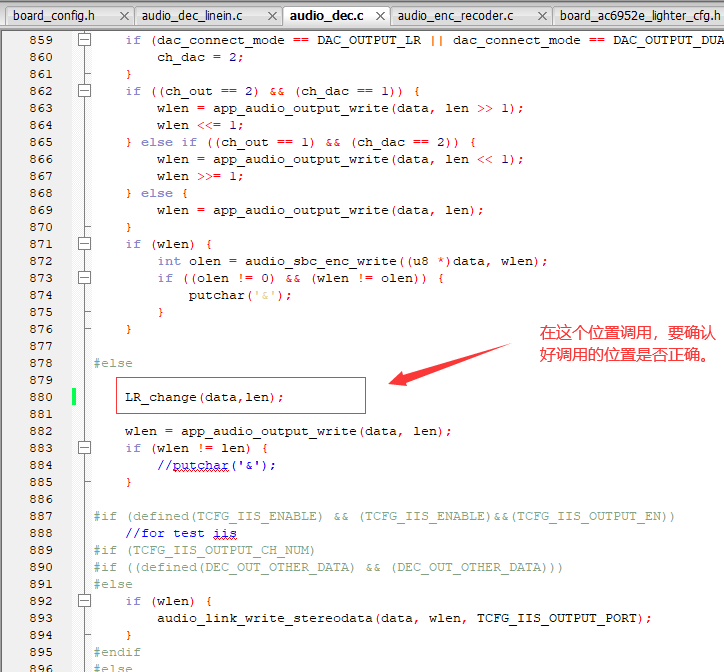The image size is (724, 672).
Task: Click putchar('&'); on line 874
Action: pyautogui.click(x=240, y=295)
